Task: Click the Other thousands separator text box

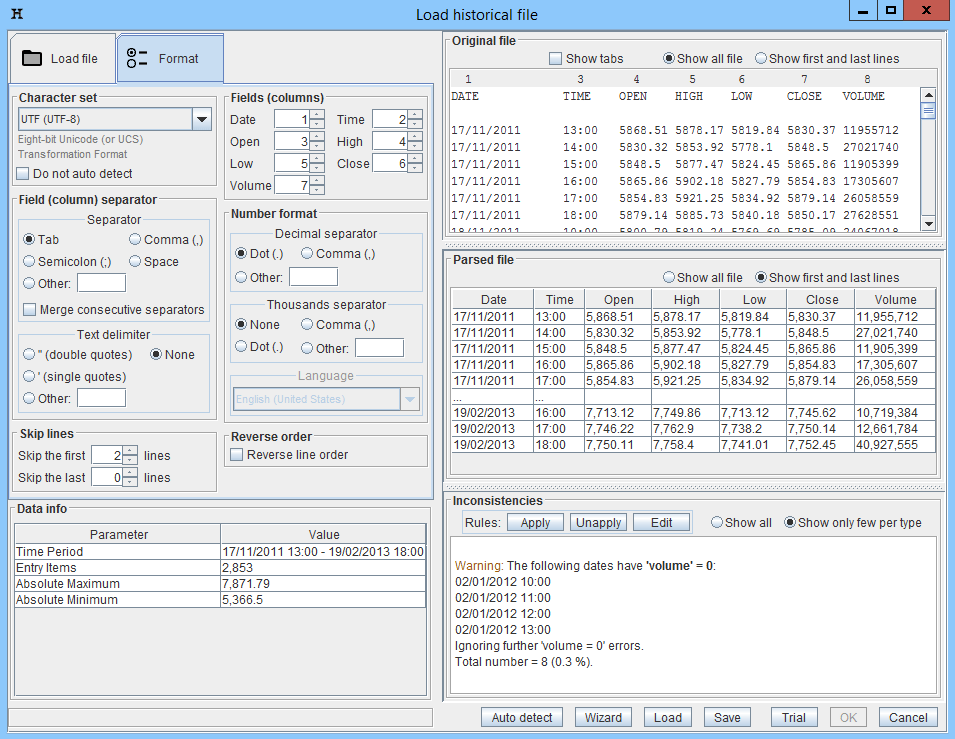Action: coord(379,348)
